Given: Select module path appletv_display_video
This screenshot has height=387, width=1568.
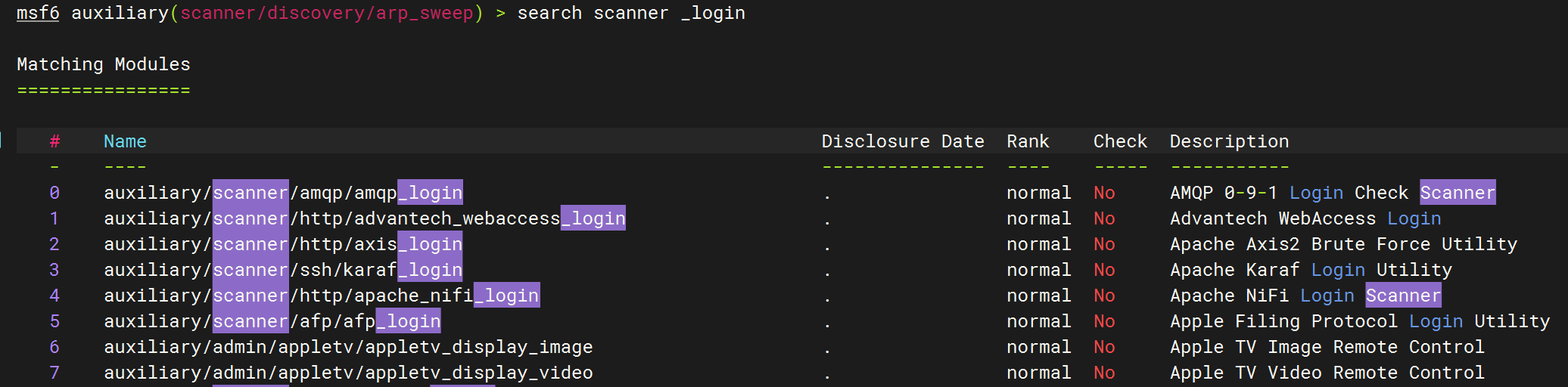Looking at the screenshot, I should 348,373.
